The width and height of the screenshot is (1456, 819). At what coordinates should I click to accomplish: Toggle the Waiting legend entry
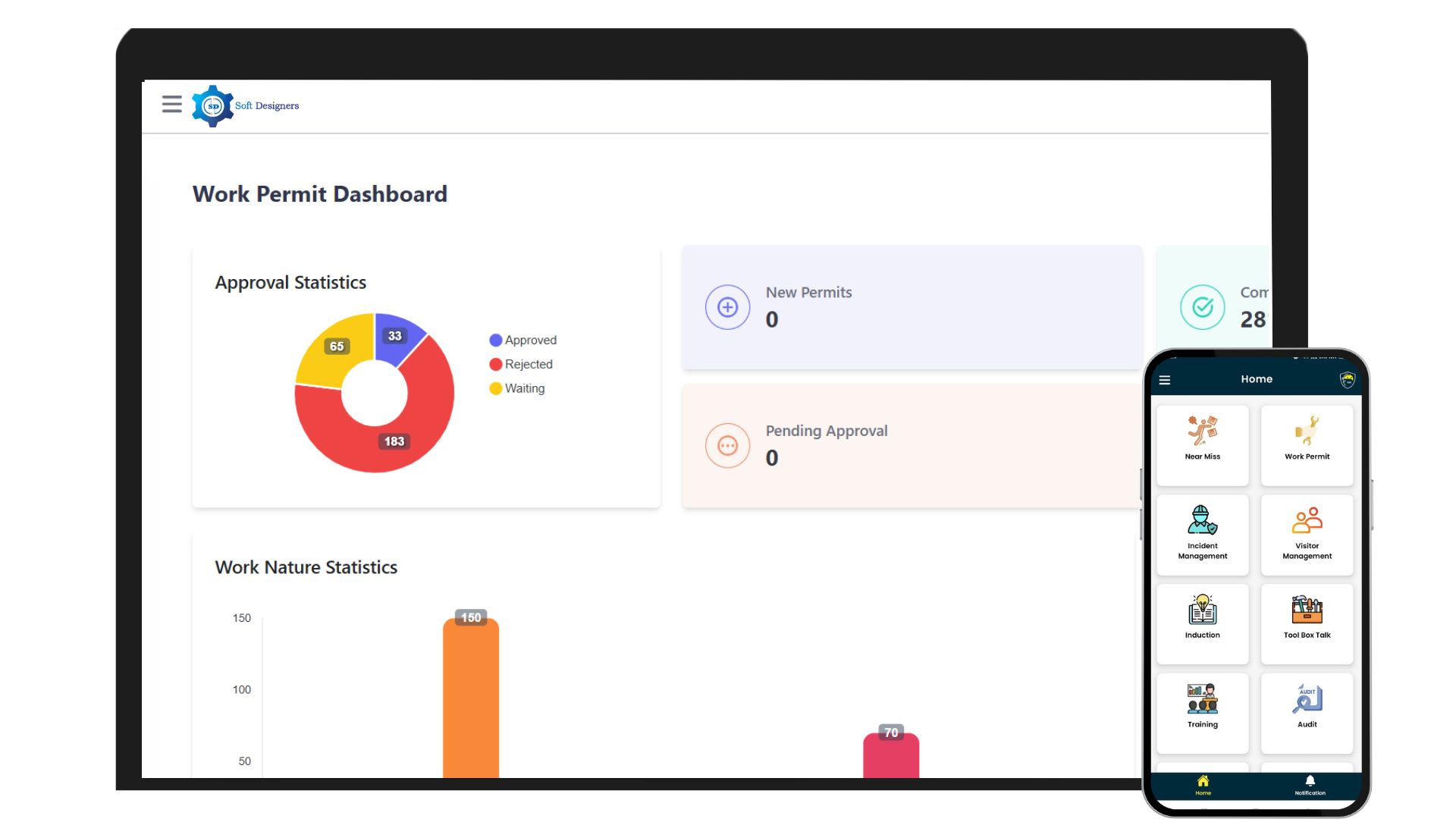(x=517, y=388)
